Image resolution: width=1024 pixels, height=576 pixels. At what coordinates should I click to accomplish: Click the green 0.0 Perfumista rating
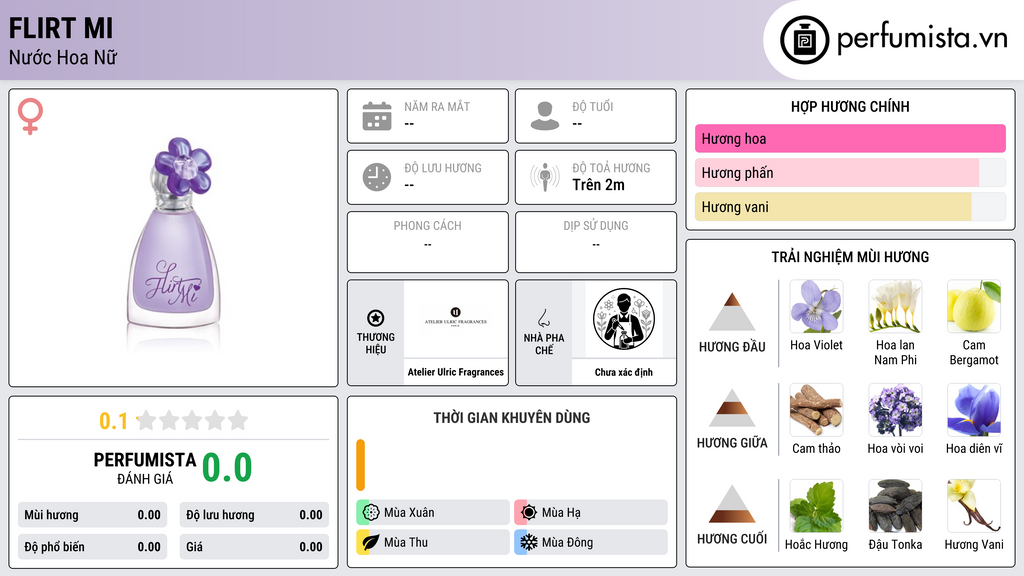pyautogui.click(x=227, y=467)
